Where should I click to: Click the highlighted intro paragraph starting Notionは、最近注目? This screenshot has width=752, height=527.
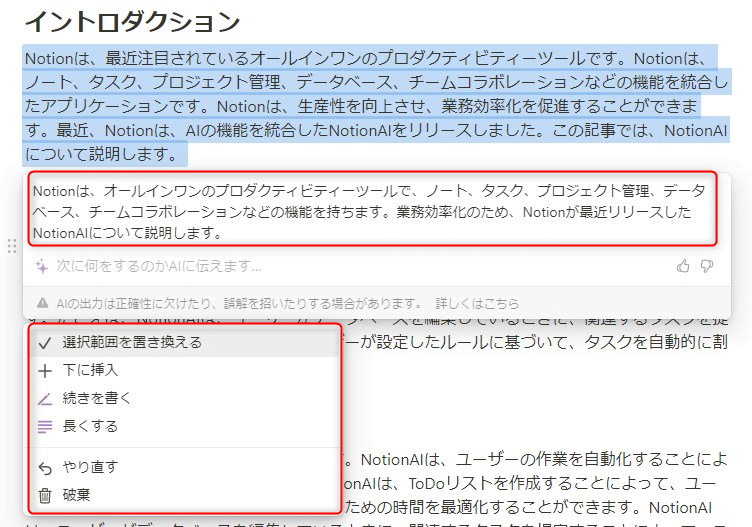click(x=377, y=106)
